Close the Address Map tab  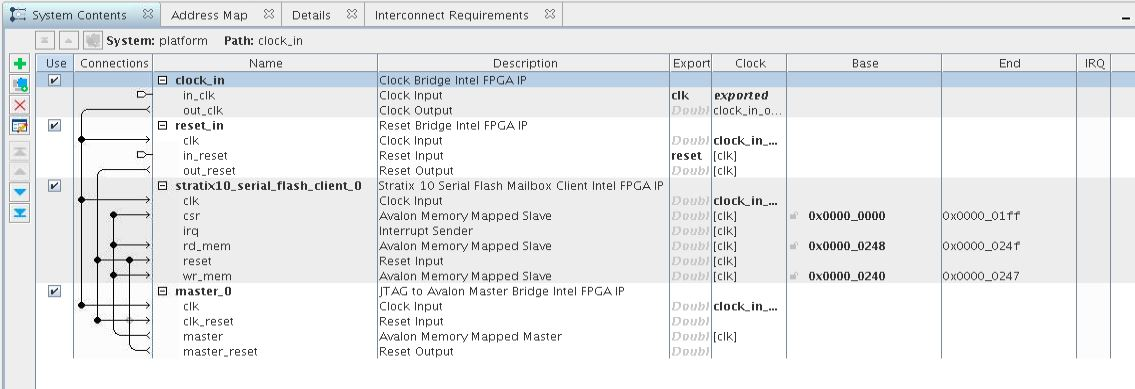click(x=269, y=14)
